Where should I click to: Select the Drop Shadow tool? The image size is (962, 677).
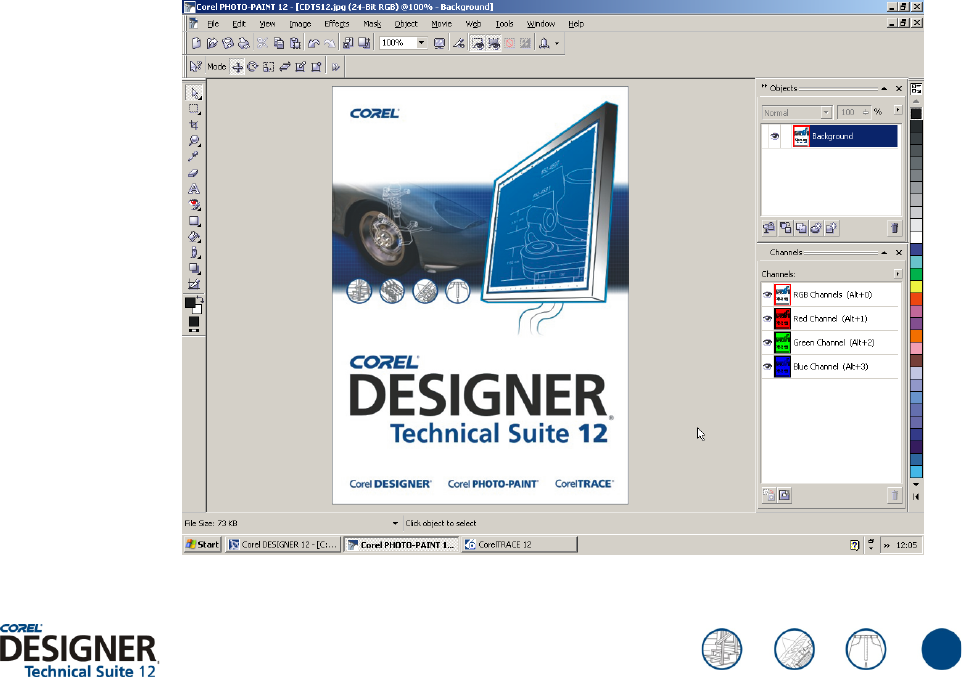(194, 269)
